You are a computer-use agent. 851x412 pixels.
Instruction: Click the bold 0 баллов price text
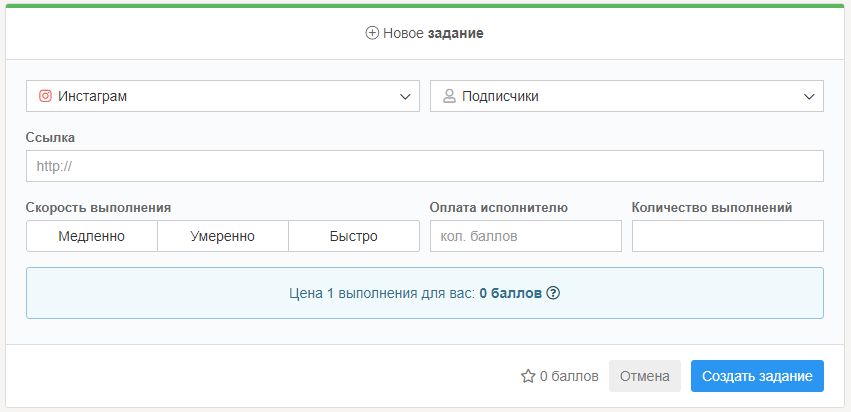tap(510, 294)
